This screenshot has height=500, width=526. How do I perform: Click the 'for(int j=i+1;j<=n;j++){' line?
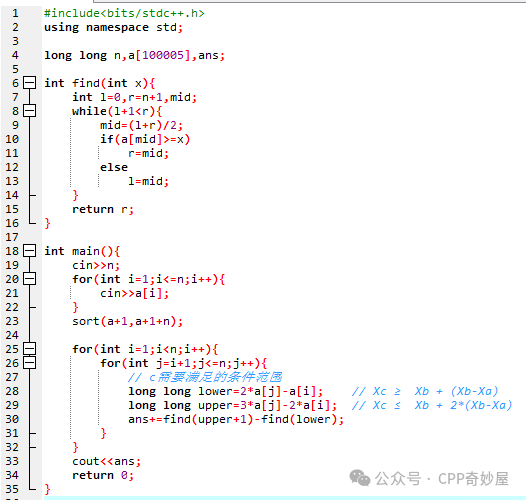[183, 363]
